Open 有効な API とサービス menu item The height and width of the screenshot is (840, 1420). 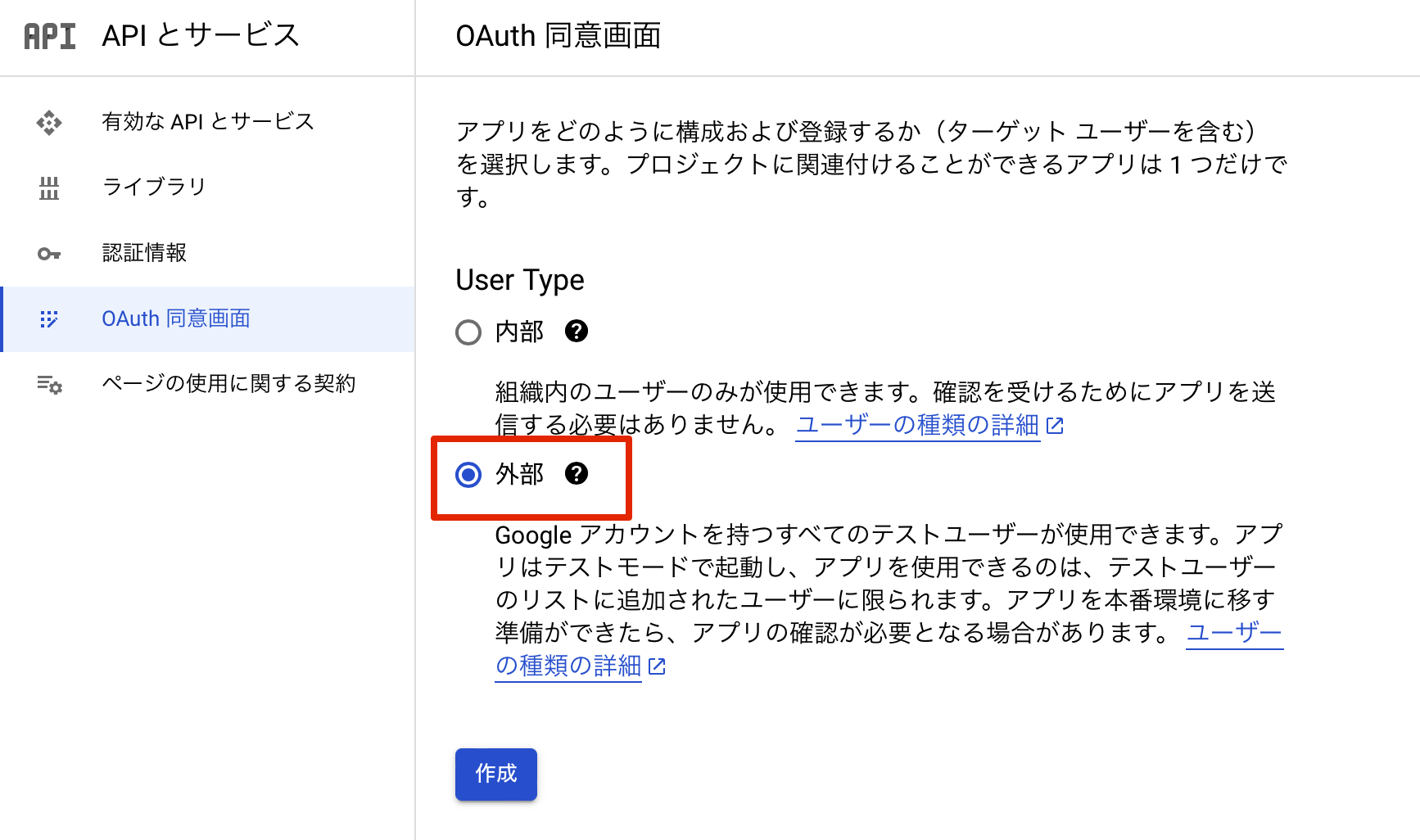point(207,123)
